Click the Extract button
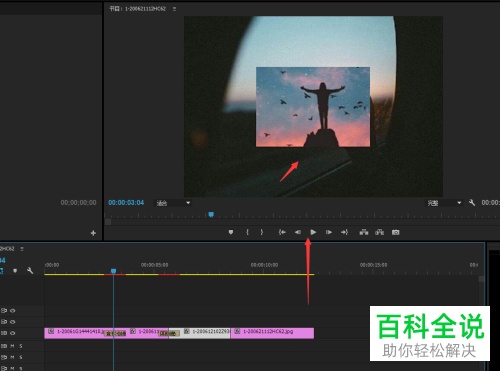 pyautogui.click(x=379, y=232)
